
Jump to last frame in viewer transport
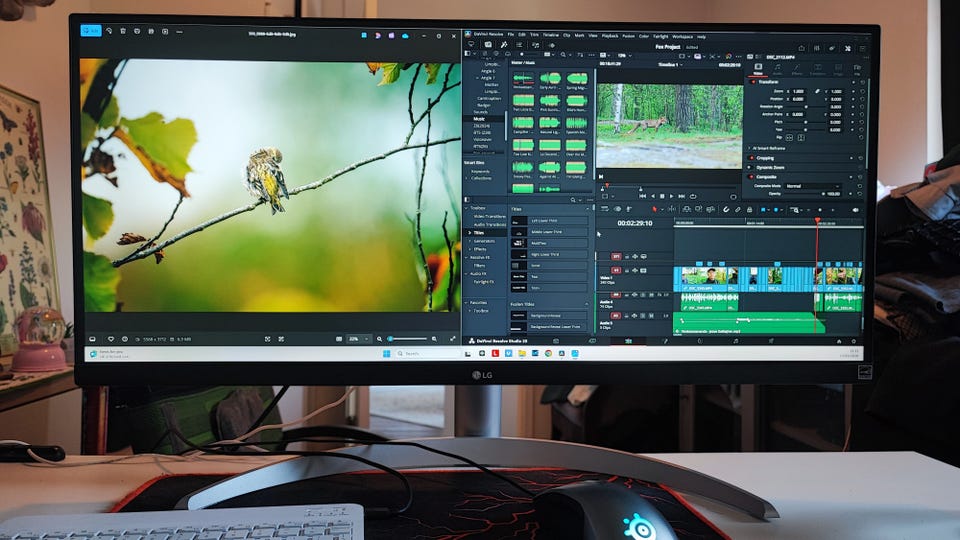point(681,196)
